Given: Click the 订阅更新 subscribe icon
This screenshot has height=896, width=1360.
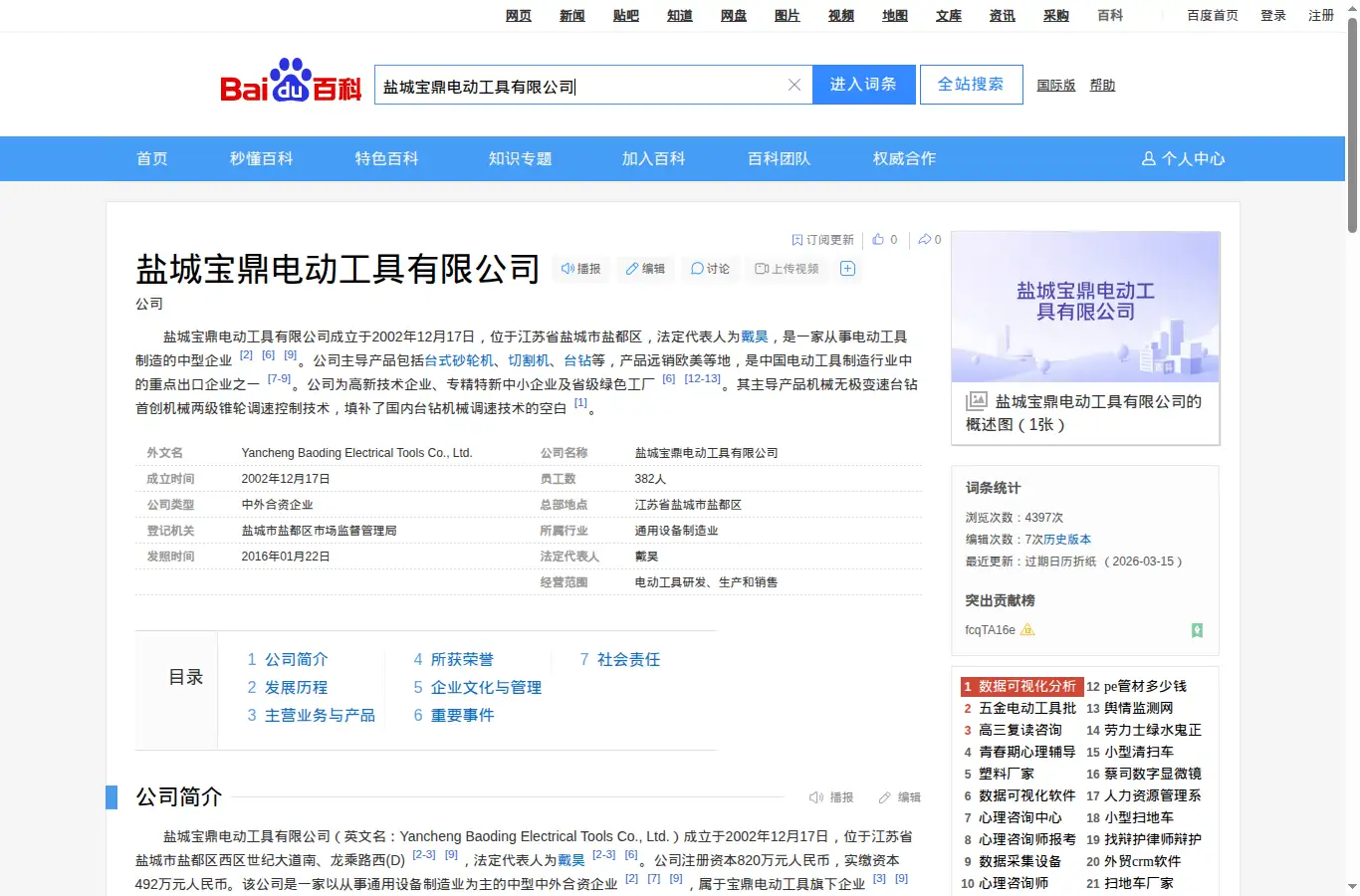Looking at the screenshot, I should click(x=797, y=240).
